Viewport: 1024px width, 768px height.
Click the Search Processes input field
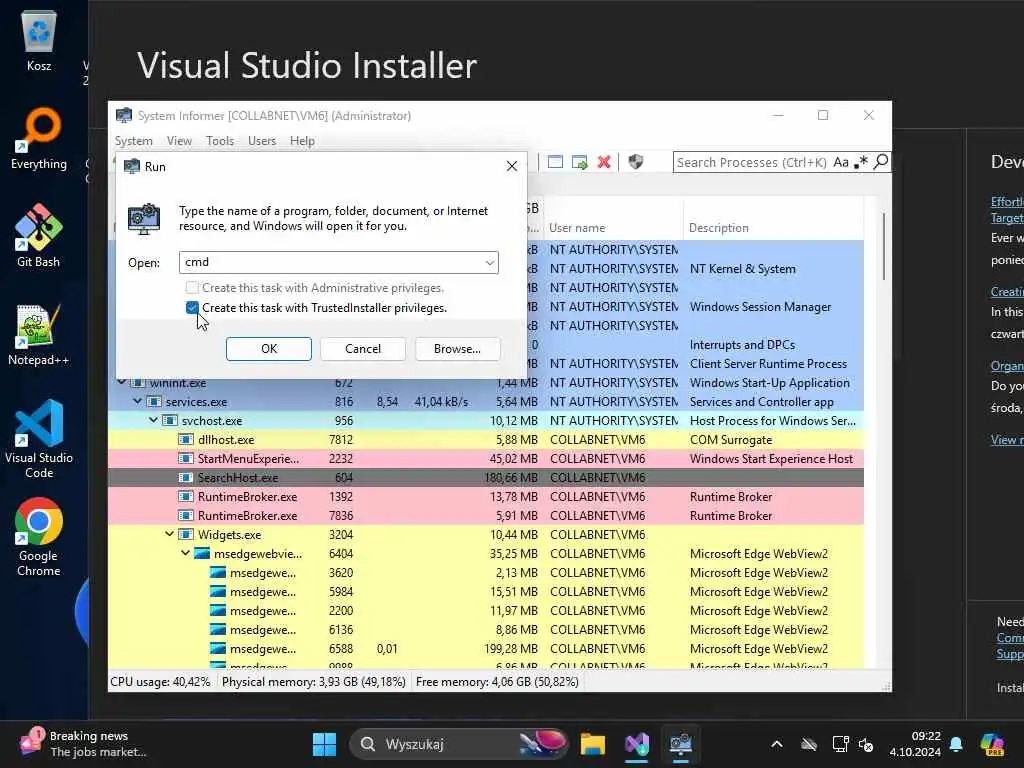(752, 162)
